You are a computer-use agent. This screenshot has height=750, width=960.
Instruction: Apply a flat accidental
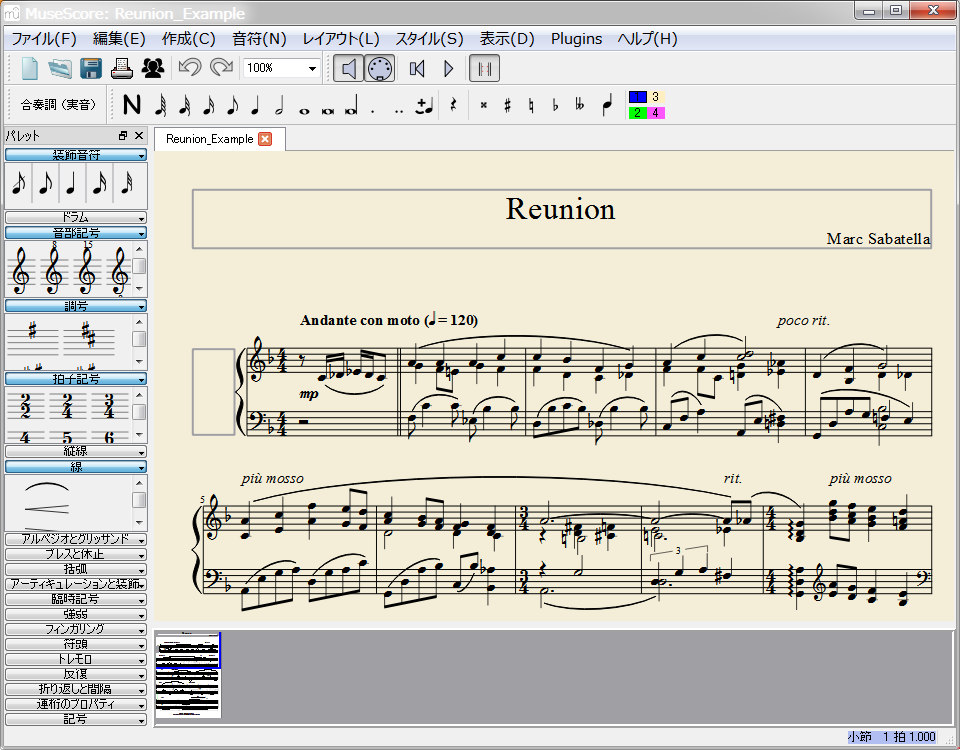click(555, 105)
